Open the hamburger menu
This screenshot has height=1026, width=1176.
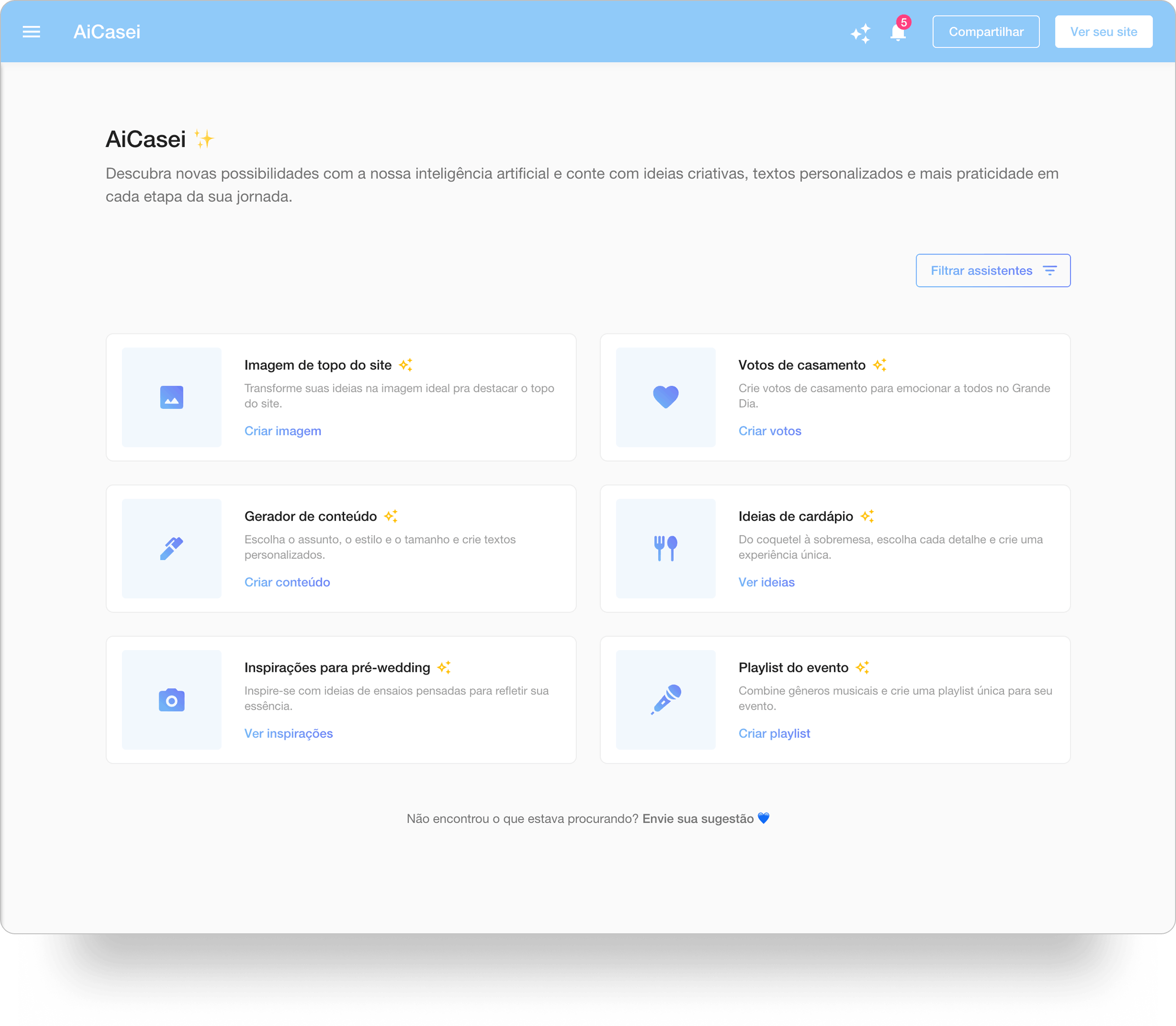32,32
